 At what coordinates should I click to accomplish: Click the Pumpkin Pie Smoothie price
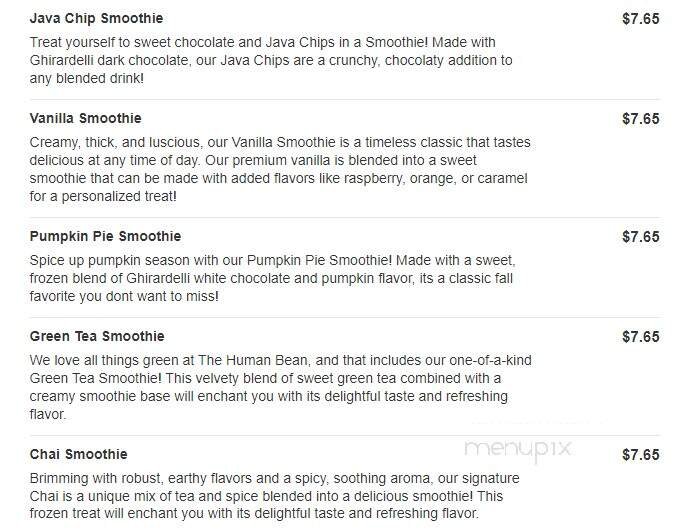[640, 237]
